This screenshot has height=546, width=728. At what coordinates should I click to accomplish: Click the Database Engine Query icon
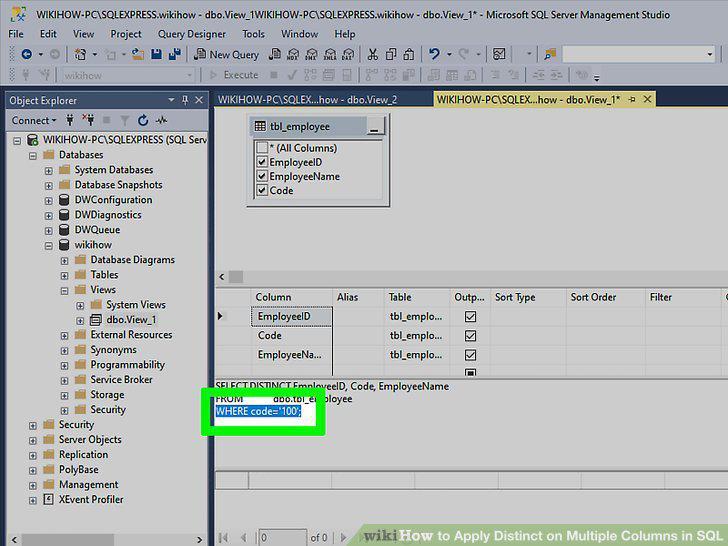pyautogui.click(x=274, y=54)
